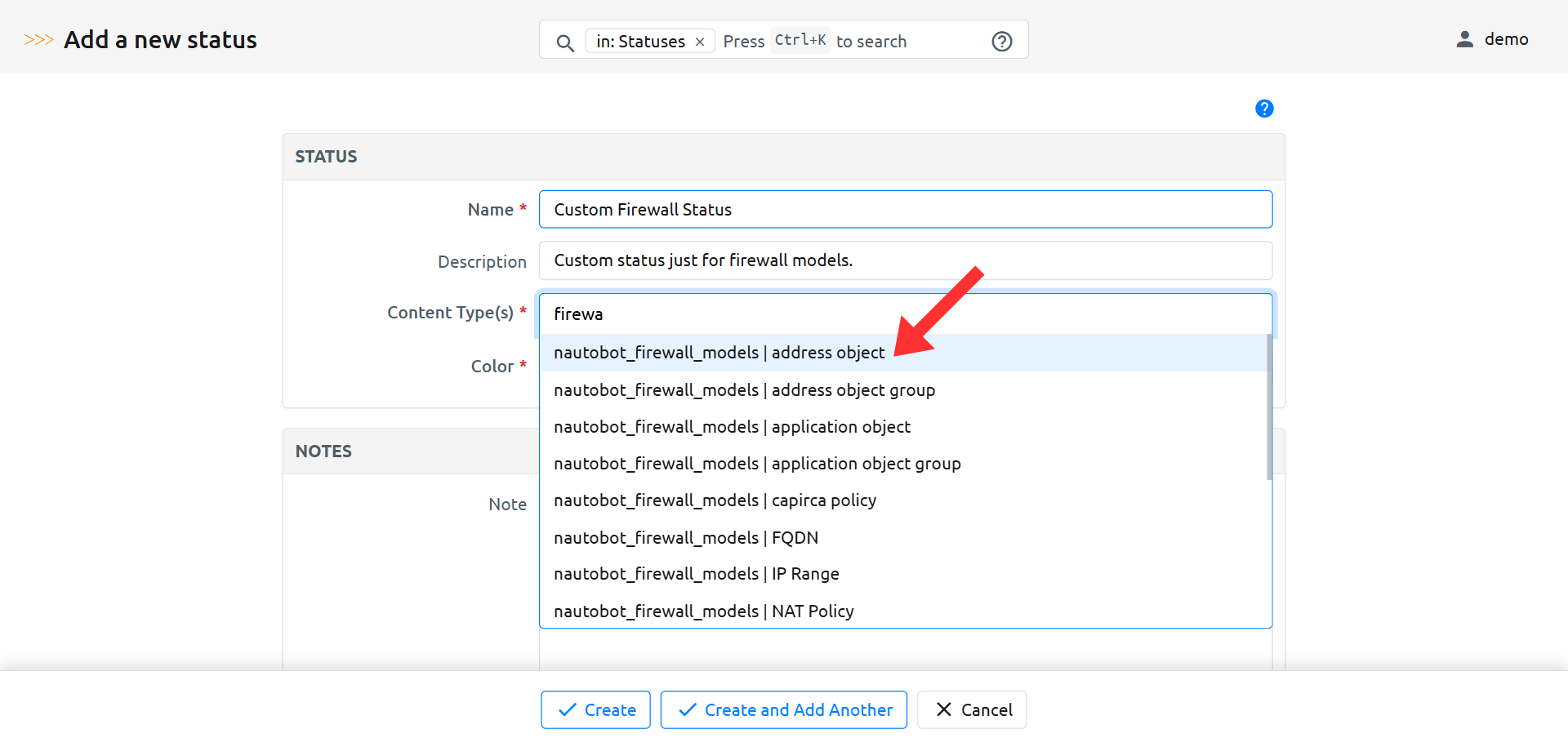Click into the Name input field

point(905,210)
